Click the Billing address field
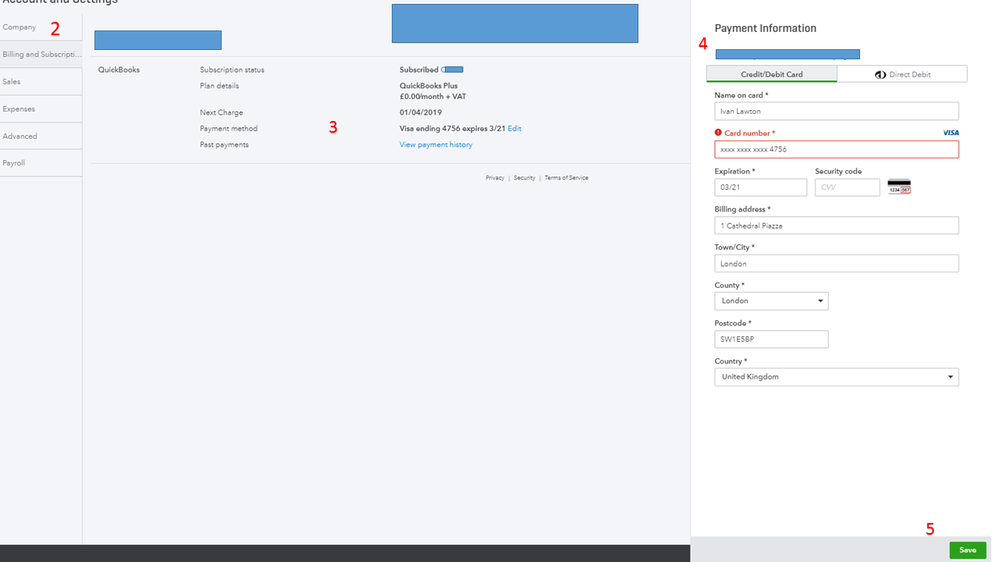Image resolution: width=999 pixels, height=562 pixels. pos(836,226)
